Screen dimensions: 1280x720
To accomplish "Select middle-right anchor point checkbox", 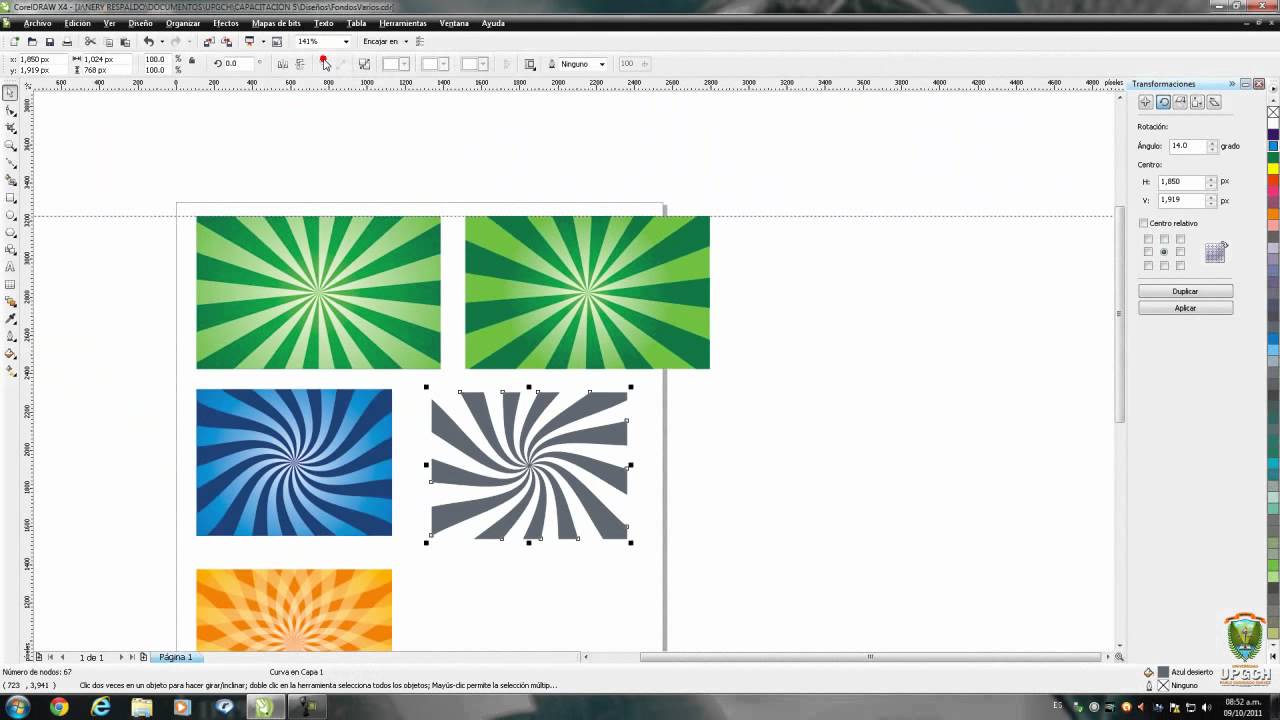I will [1180, 252].
